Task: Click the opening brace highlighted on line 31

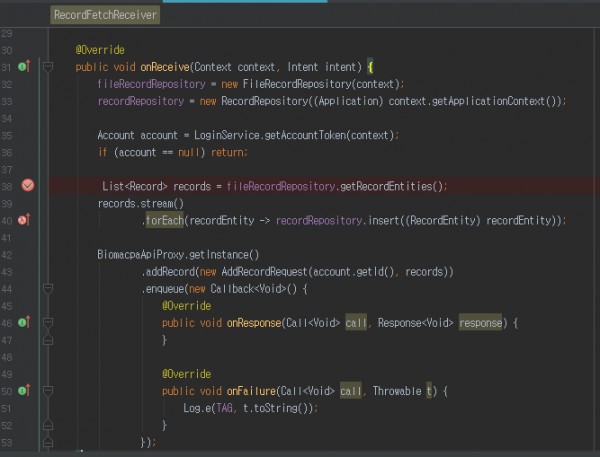Action: [370, 67]
